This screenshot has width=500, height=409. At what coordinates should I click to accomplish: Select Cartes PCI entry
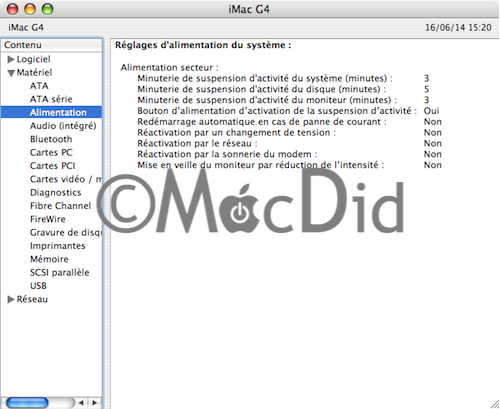(53, 166)
